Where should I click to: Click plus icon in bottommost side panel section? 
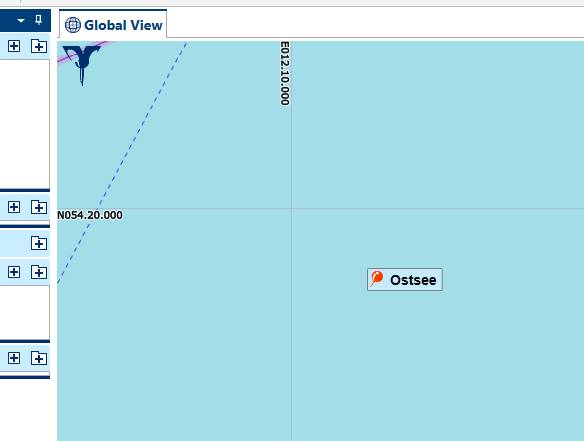pos(14,358)
